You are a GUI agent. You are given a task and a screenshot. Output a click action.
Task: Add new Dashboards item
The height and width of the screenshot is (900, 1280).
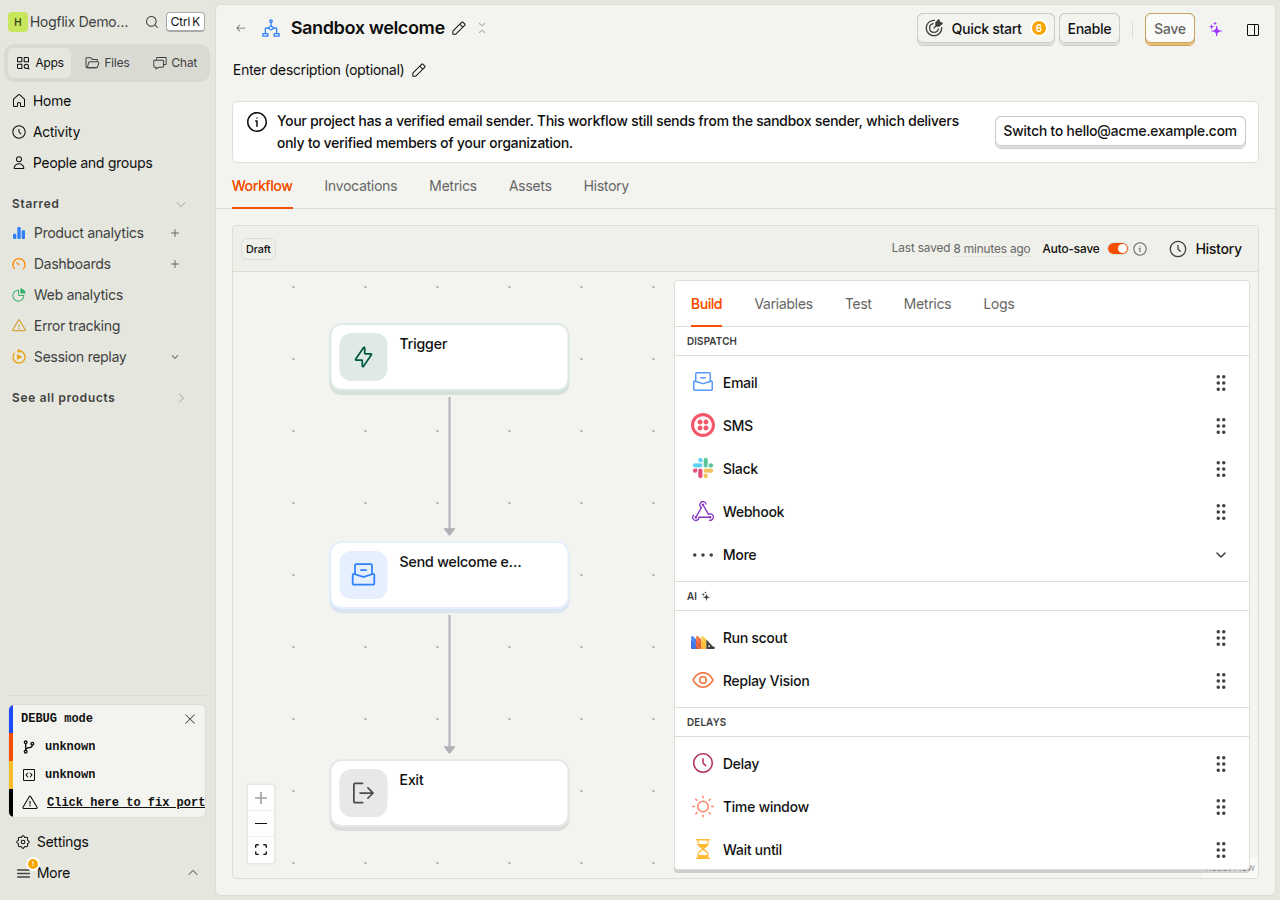tap(175, 264)
